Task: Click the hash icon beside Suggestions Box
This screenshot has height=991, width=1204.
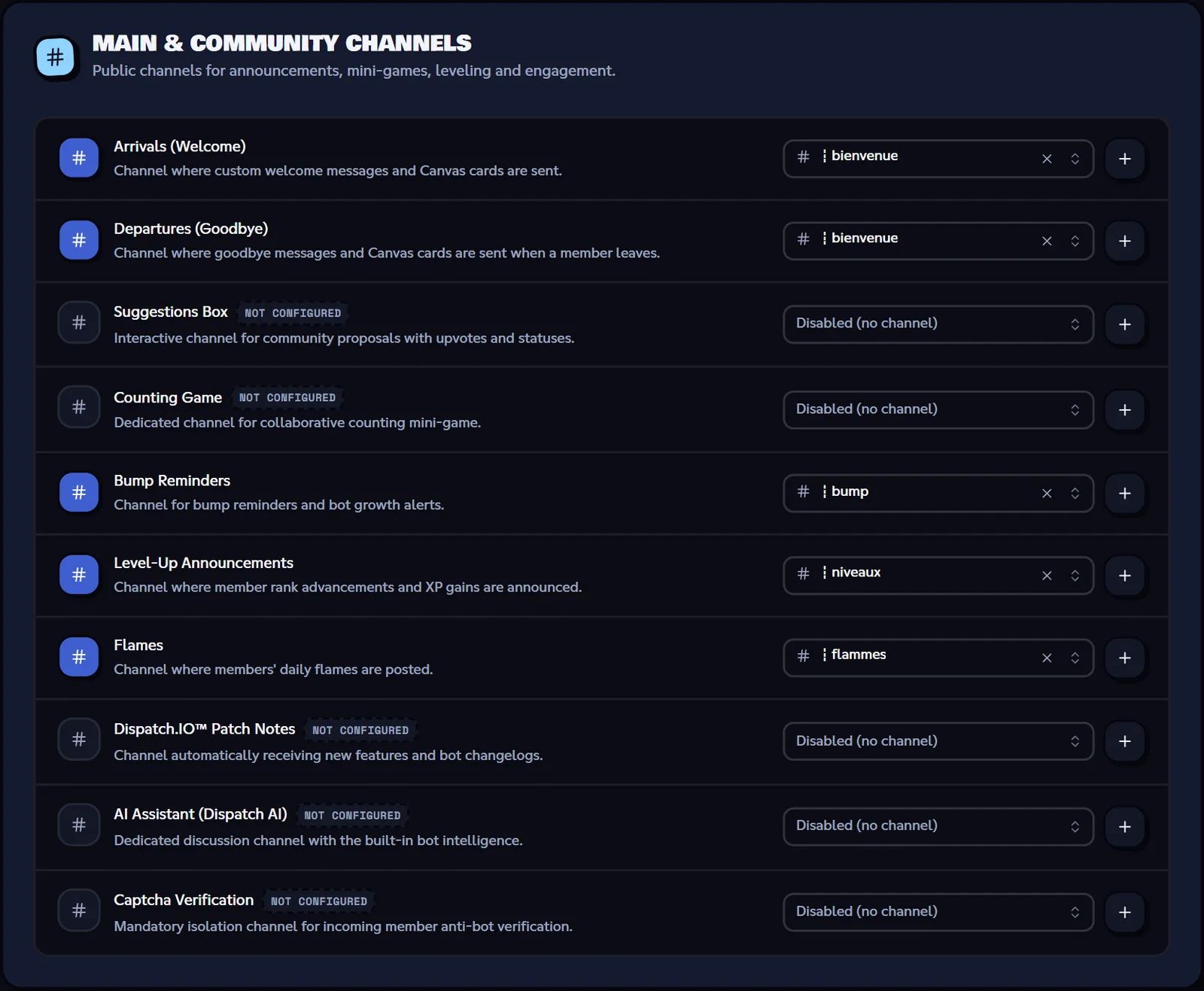Action: tap(79, 323)
